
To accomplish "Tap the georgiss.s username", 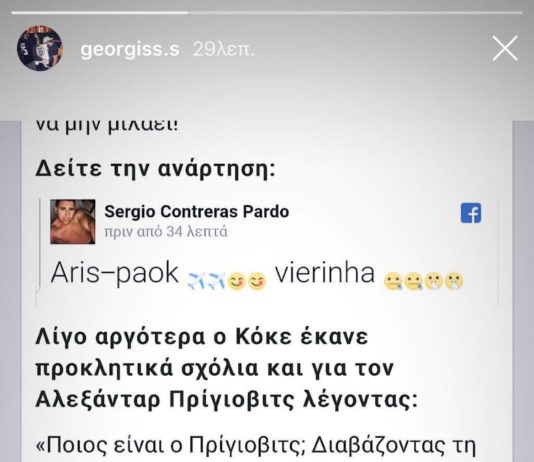I will point(130,50).
